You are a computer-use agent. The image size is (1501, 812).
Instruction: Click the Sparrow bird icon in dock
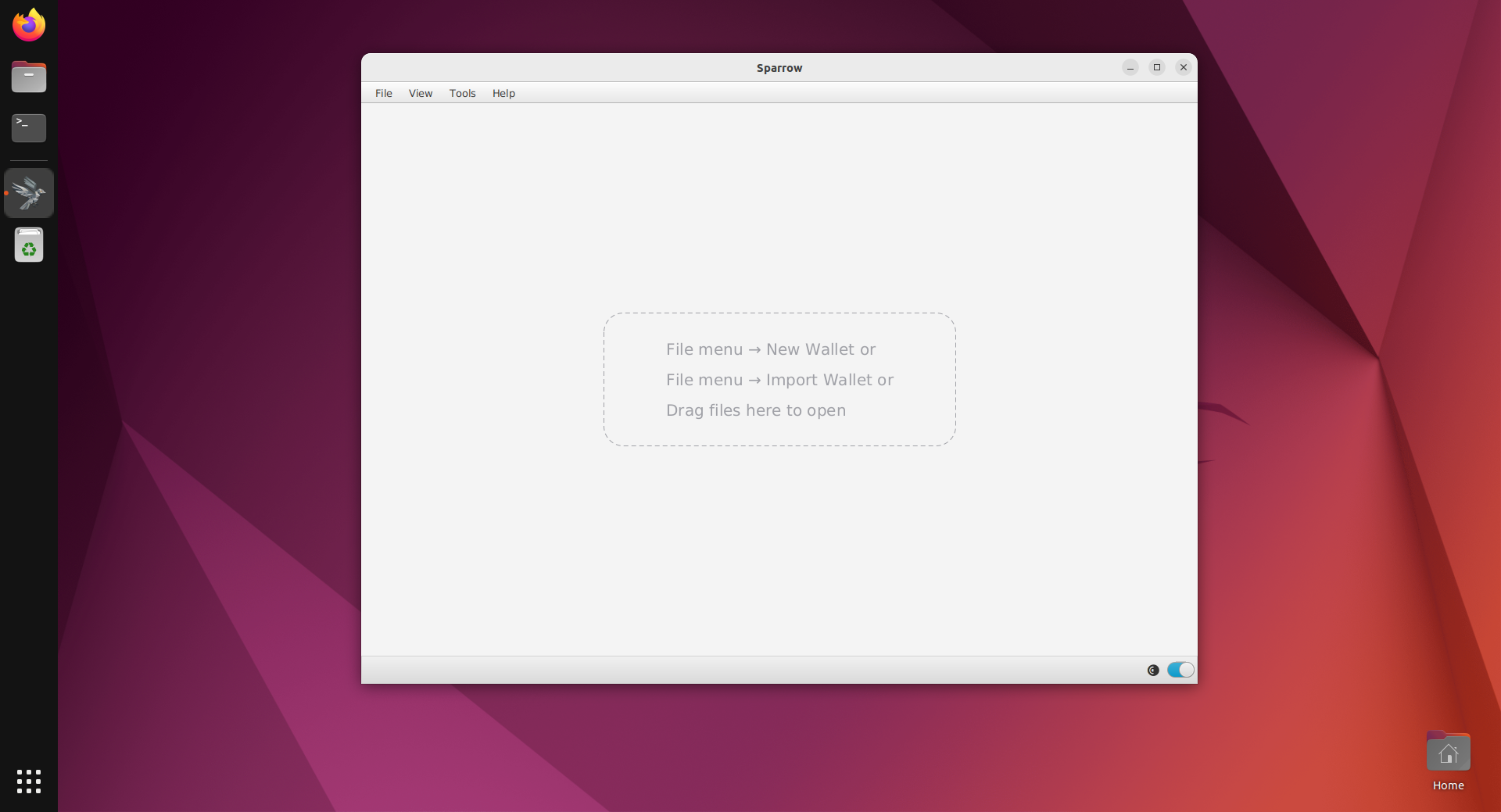29,193
